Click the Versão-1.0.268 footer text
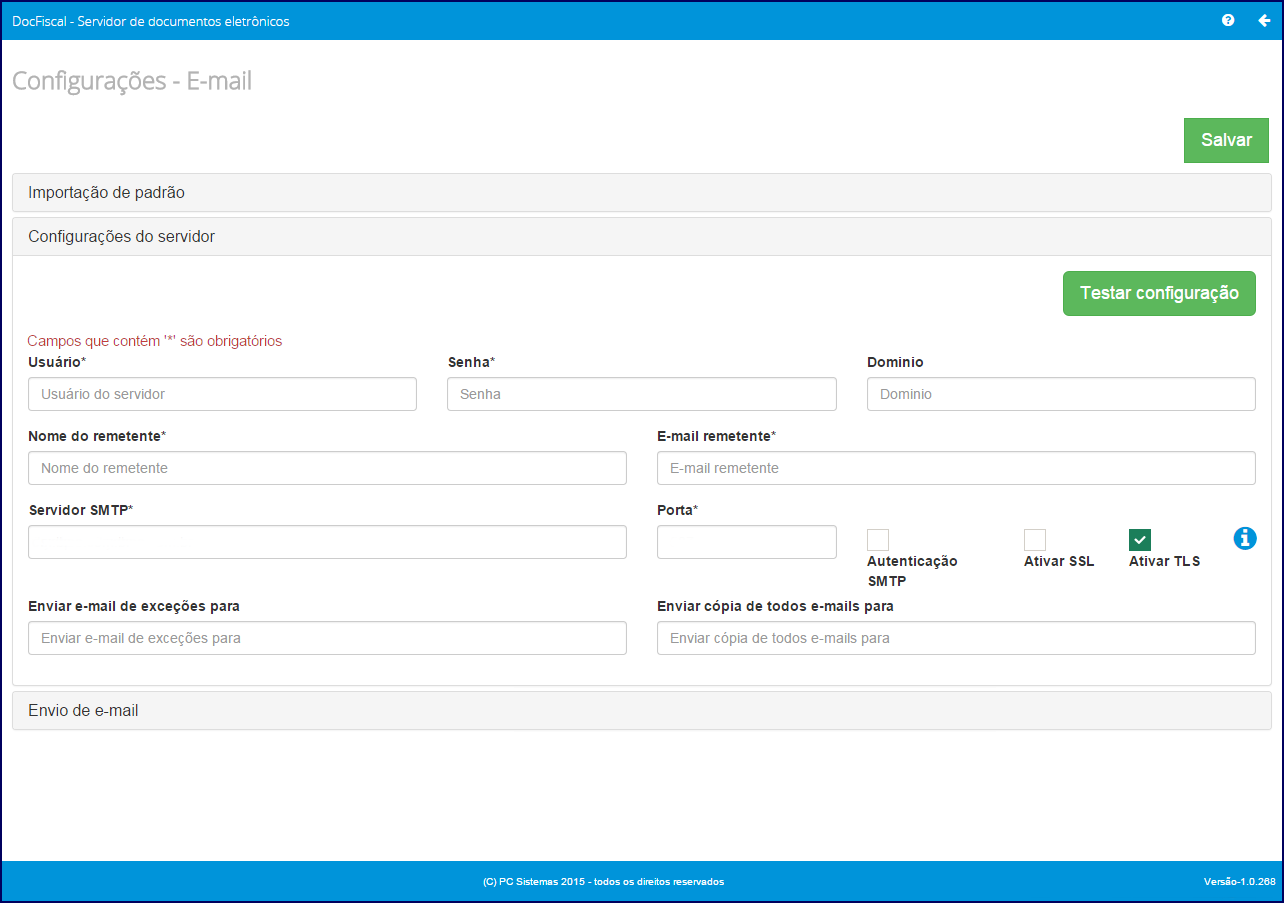This screenshot has width=1284, height=903. coord(1239,882)
